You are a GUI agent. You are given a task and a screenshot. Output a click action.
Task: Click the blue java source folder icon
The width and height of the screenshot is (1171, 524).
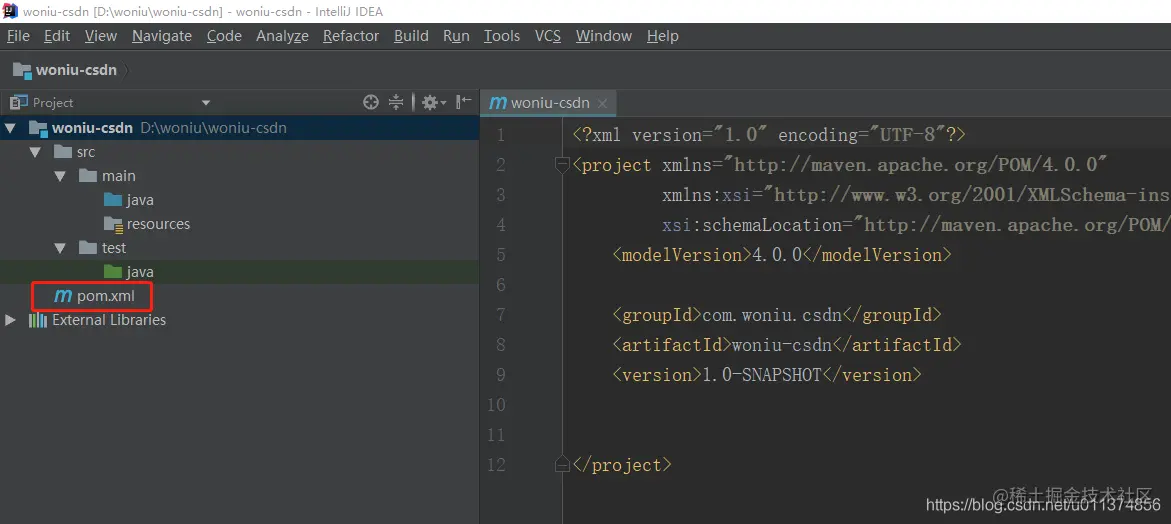pos(113,200)
